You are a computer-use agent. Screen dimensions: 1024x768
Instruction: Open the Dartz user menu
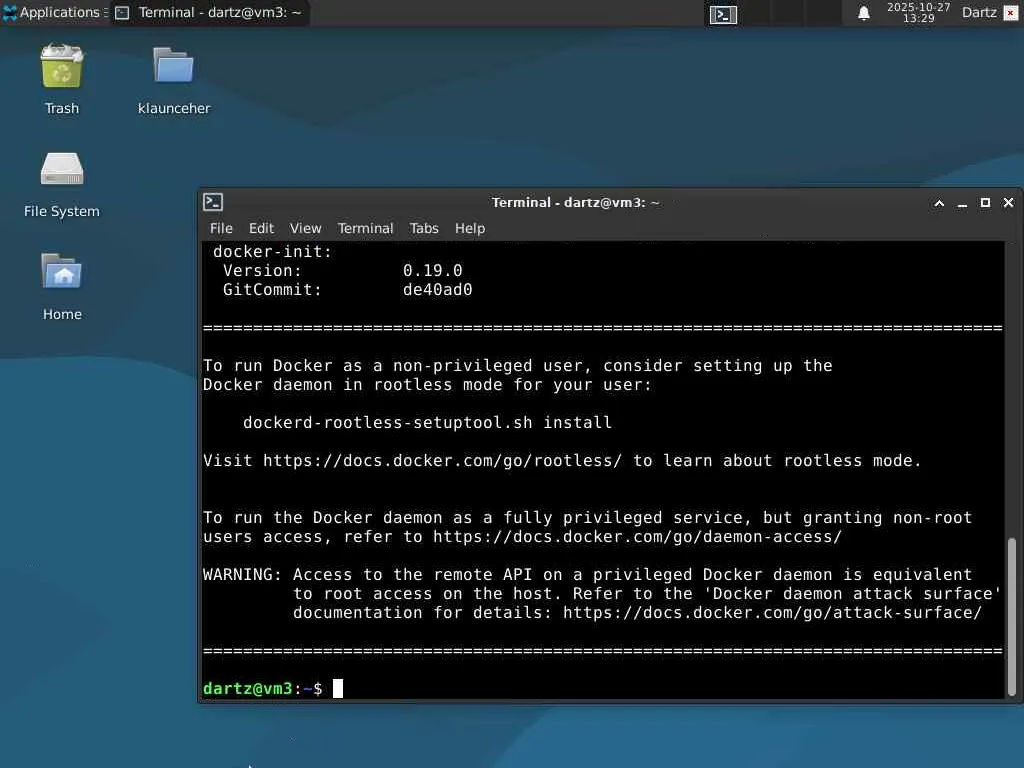pos(979,12)
